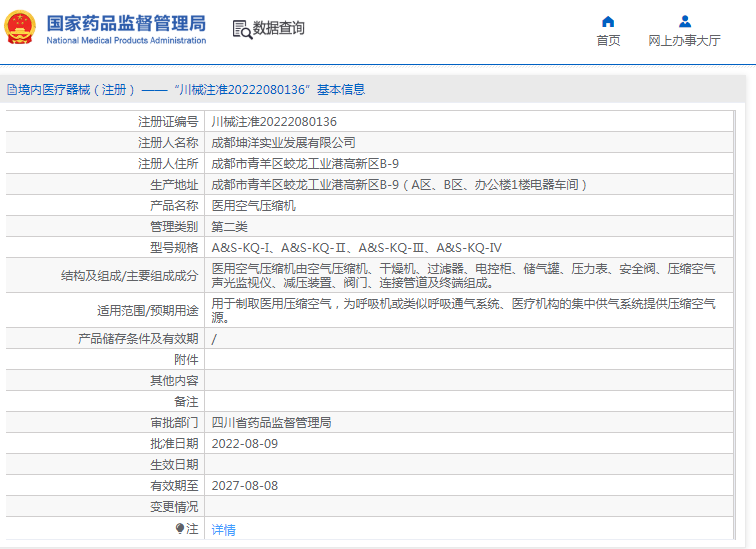Image resolution: width=756 pixels, height=549 pixels.
Task: Click the bullet icon beside 注 label
Action: click(x=180, y=528)
